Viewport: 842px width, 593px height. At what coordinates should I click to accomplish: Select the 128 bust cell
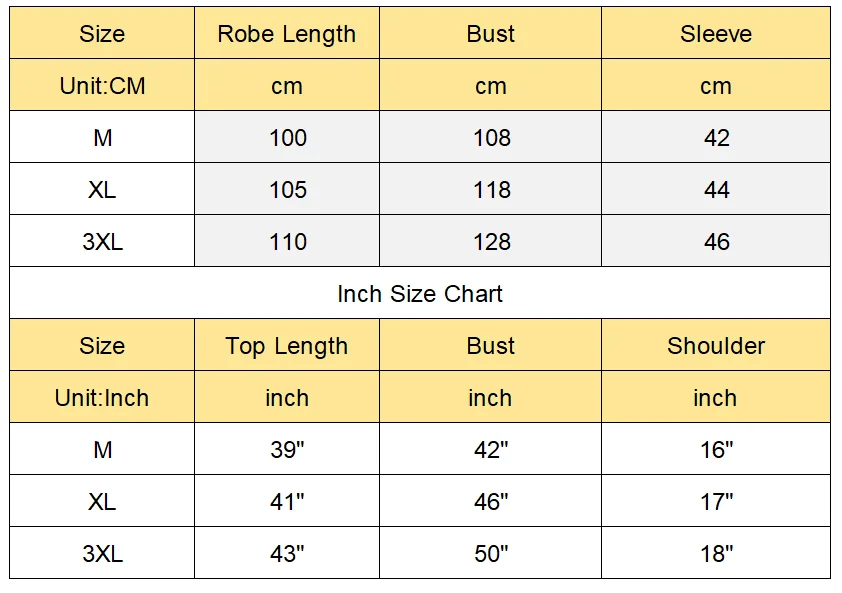490,242
